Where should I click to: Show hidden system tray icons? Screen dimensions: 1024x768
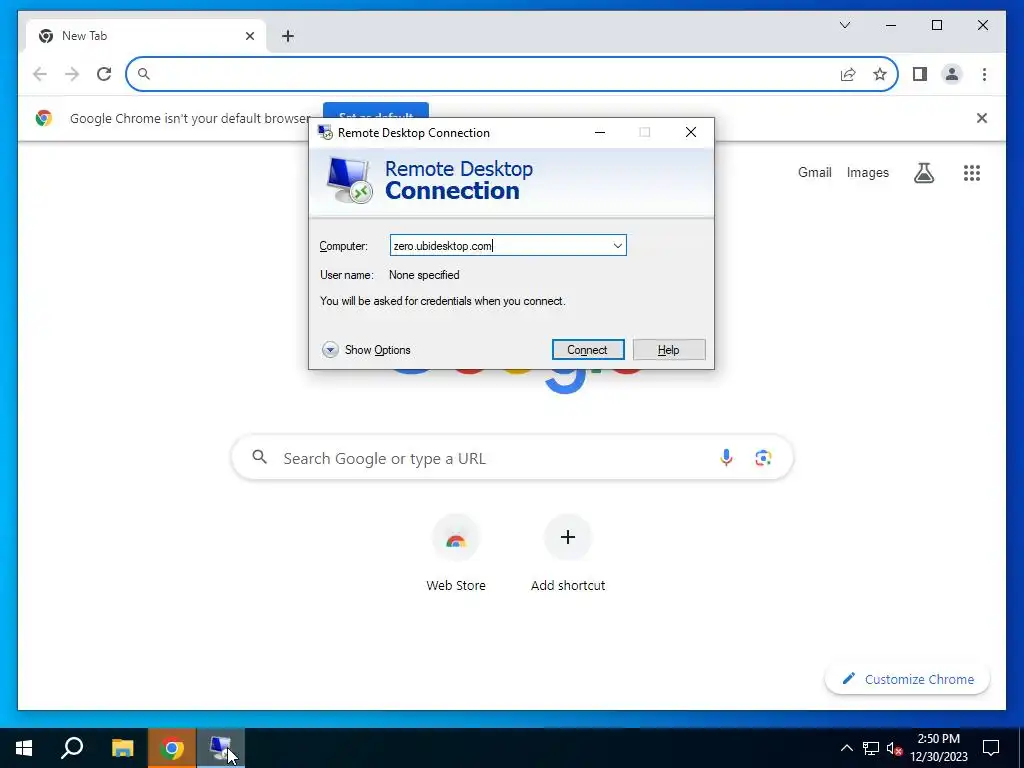tap(846, 748)
